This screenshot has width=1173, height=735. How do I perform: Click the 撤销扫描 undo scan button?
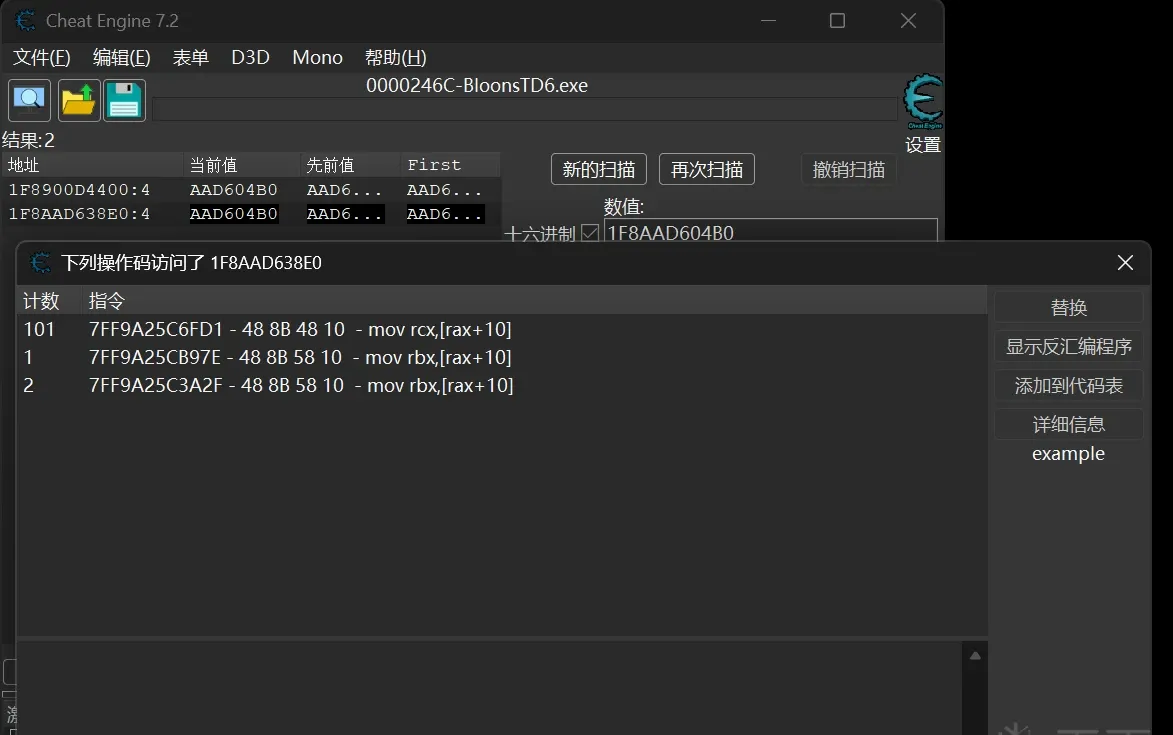pyautogui.click(x=848, y=170)
